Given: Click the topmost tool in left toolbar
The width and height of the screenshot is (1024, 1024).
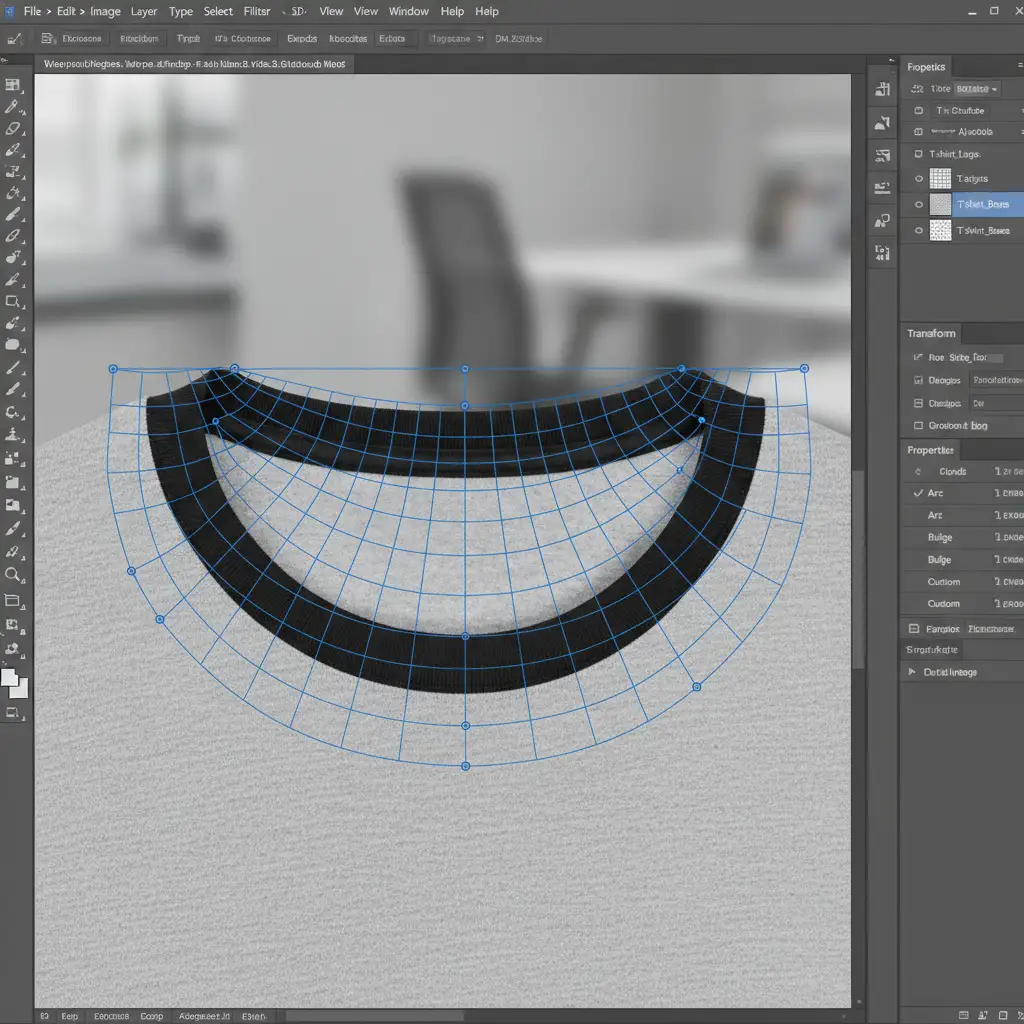Looking at the screenshot, I should [x=13, y=86].
